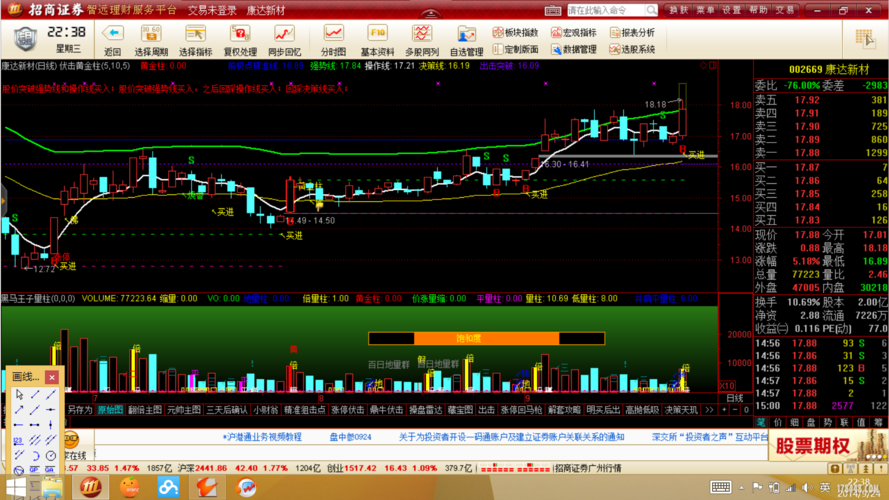Screen dimensions: 889x500
Task: Select the 笔 tick tab in quote panel
Action: (761, 422)
